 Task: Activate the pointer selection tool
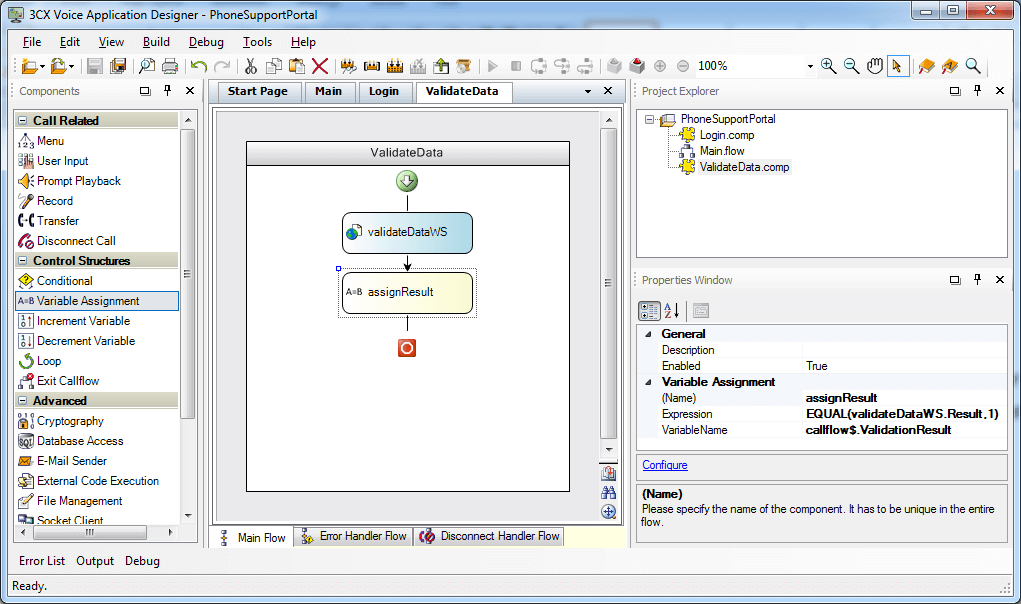pyautogui.click(x=898, y=66)
